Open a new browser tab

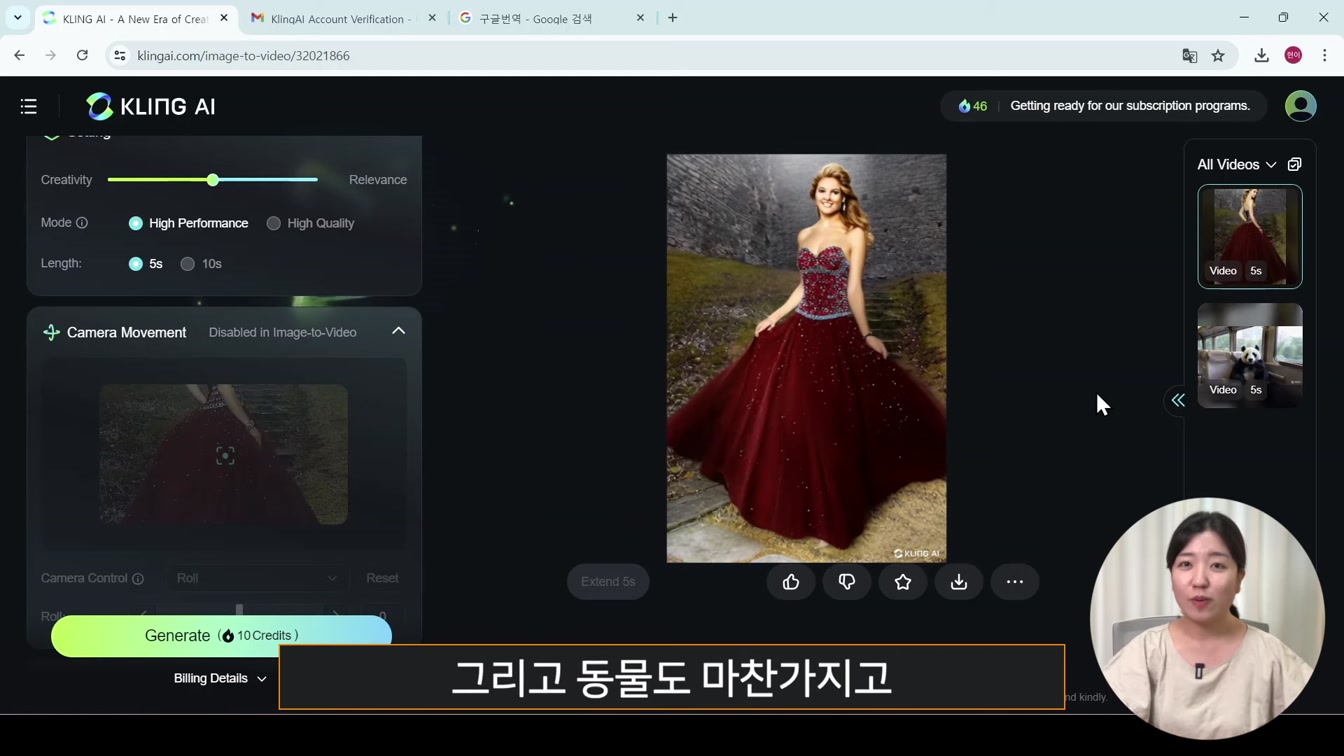[673, 18]
